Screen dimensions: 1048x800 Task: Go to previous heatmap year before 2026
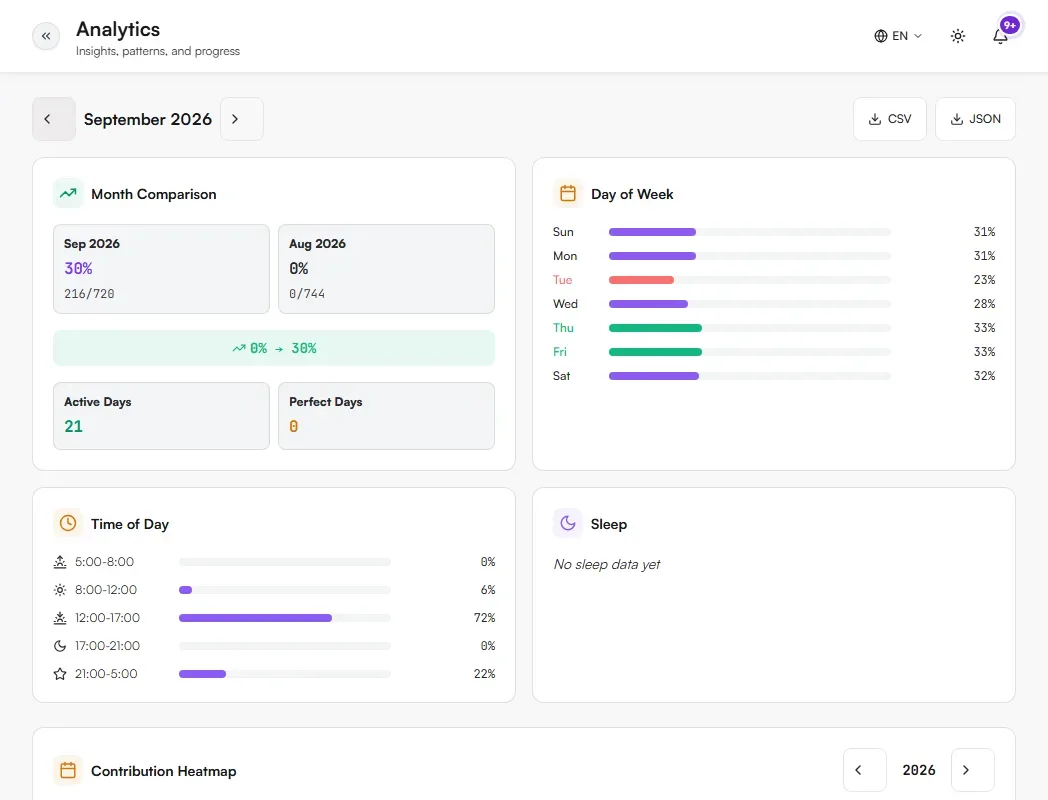click(865, 770)
